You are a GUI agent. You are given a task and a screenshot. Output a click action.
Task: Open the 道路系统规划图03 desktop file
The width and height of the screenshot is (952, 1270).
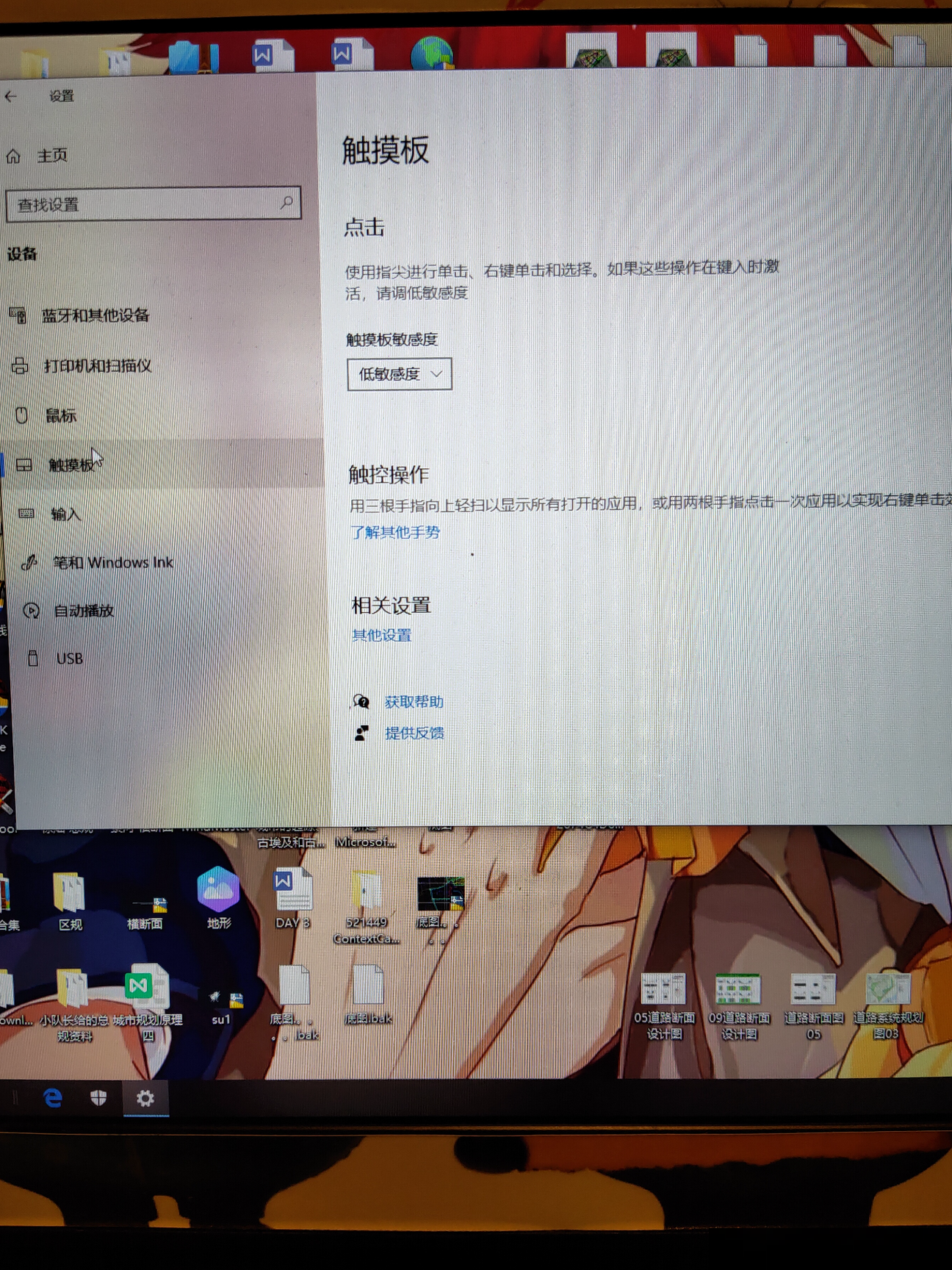pos(887,1007)
